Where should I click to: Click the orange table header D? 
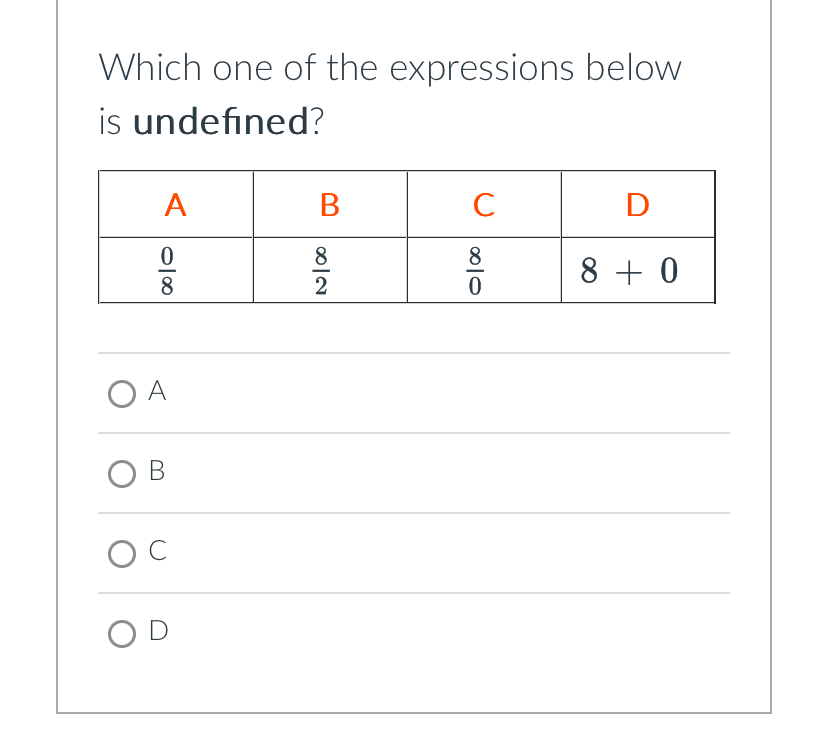click(637, 204)
